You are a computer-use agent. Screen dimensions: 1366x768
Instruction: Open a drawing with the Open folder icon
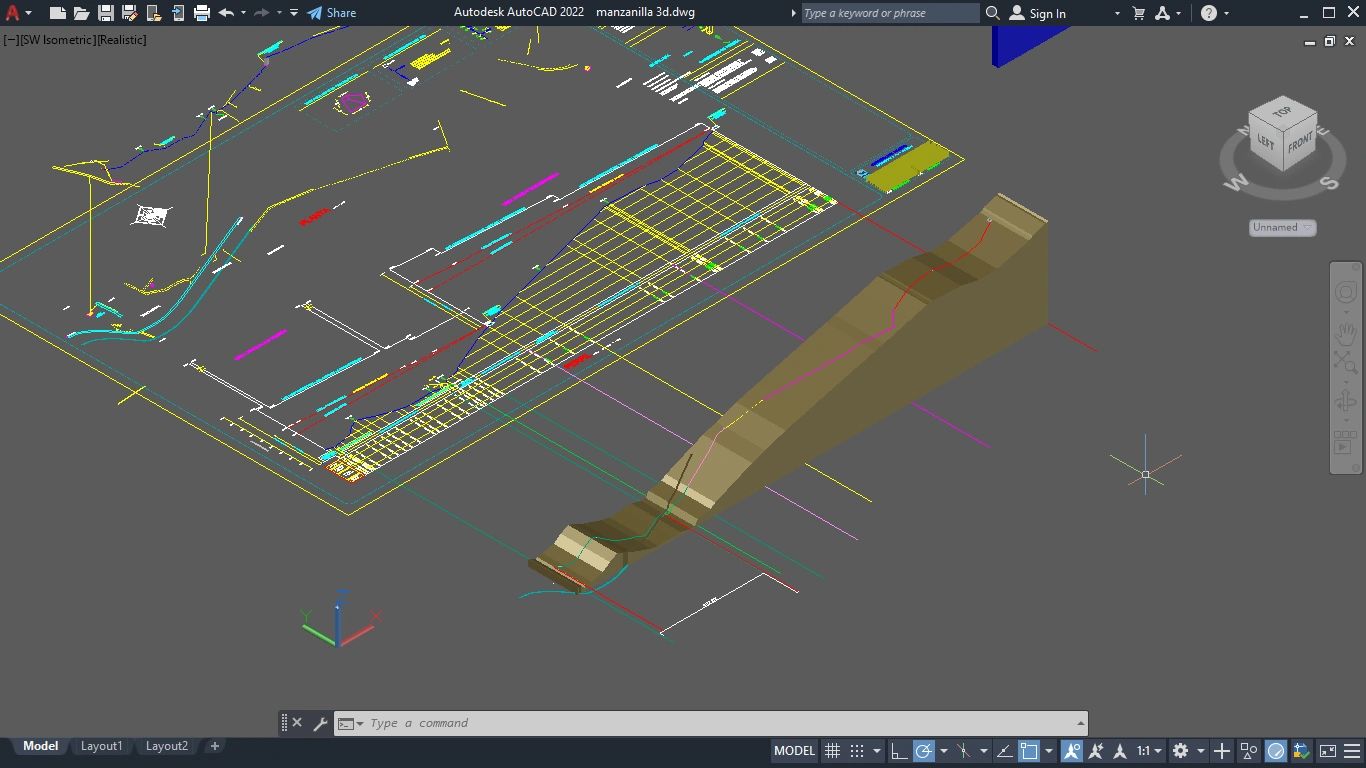pyautogui.click(x=81, y=13)
